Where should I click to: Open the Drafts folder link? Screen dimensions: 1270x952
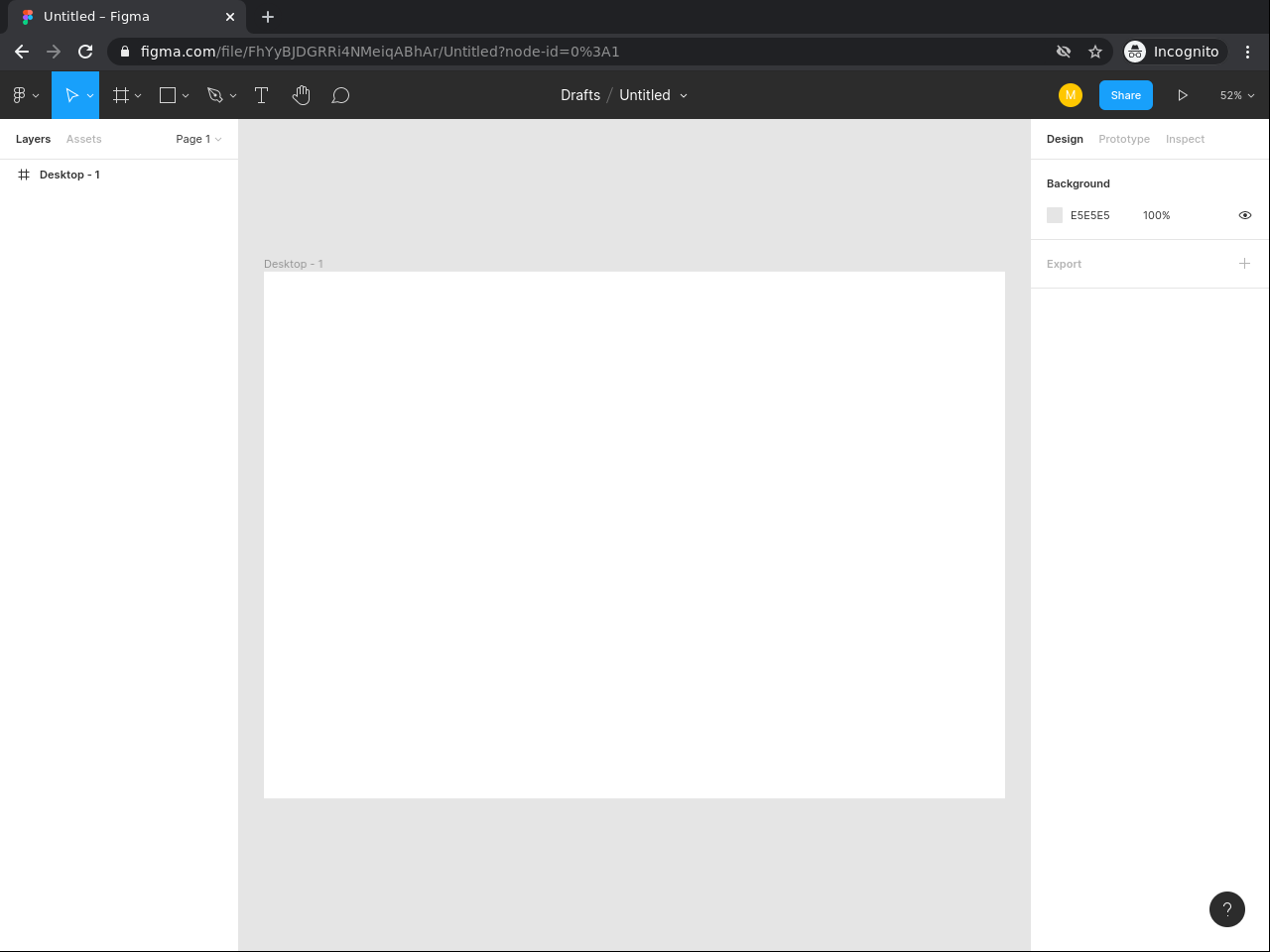(x=580, y=95)
